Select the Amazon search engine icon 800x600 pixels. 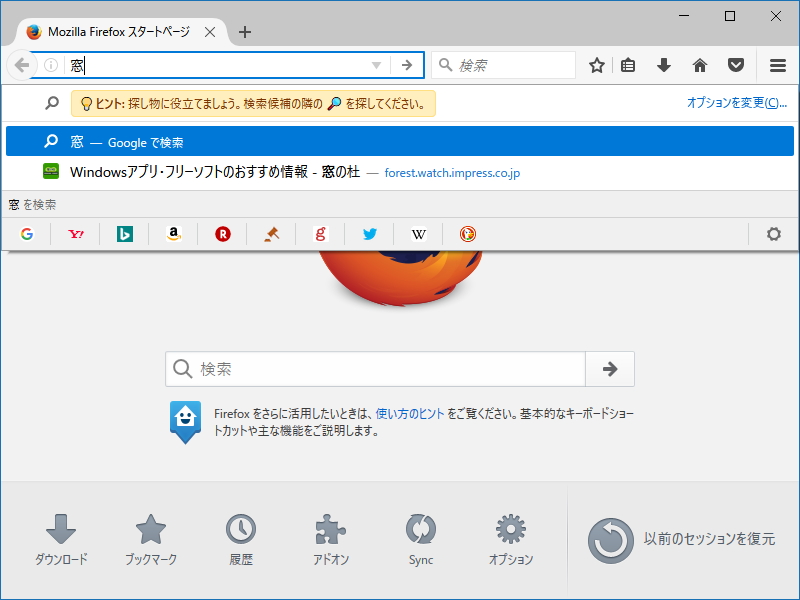click(x=173, y=234)
